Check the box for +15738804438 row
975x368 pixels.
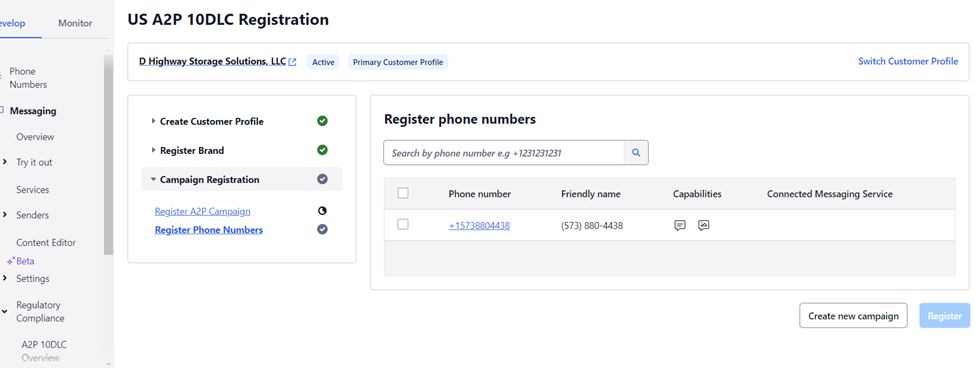(403, 224)
